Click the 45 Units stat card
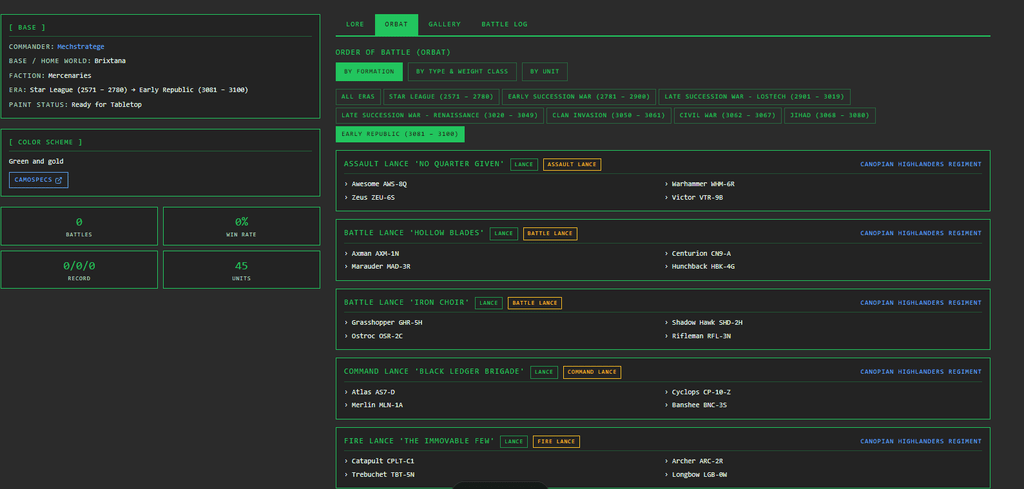 (x=242, y=270)
